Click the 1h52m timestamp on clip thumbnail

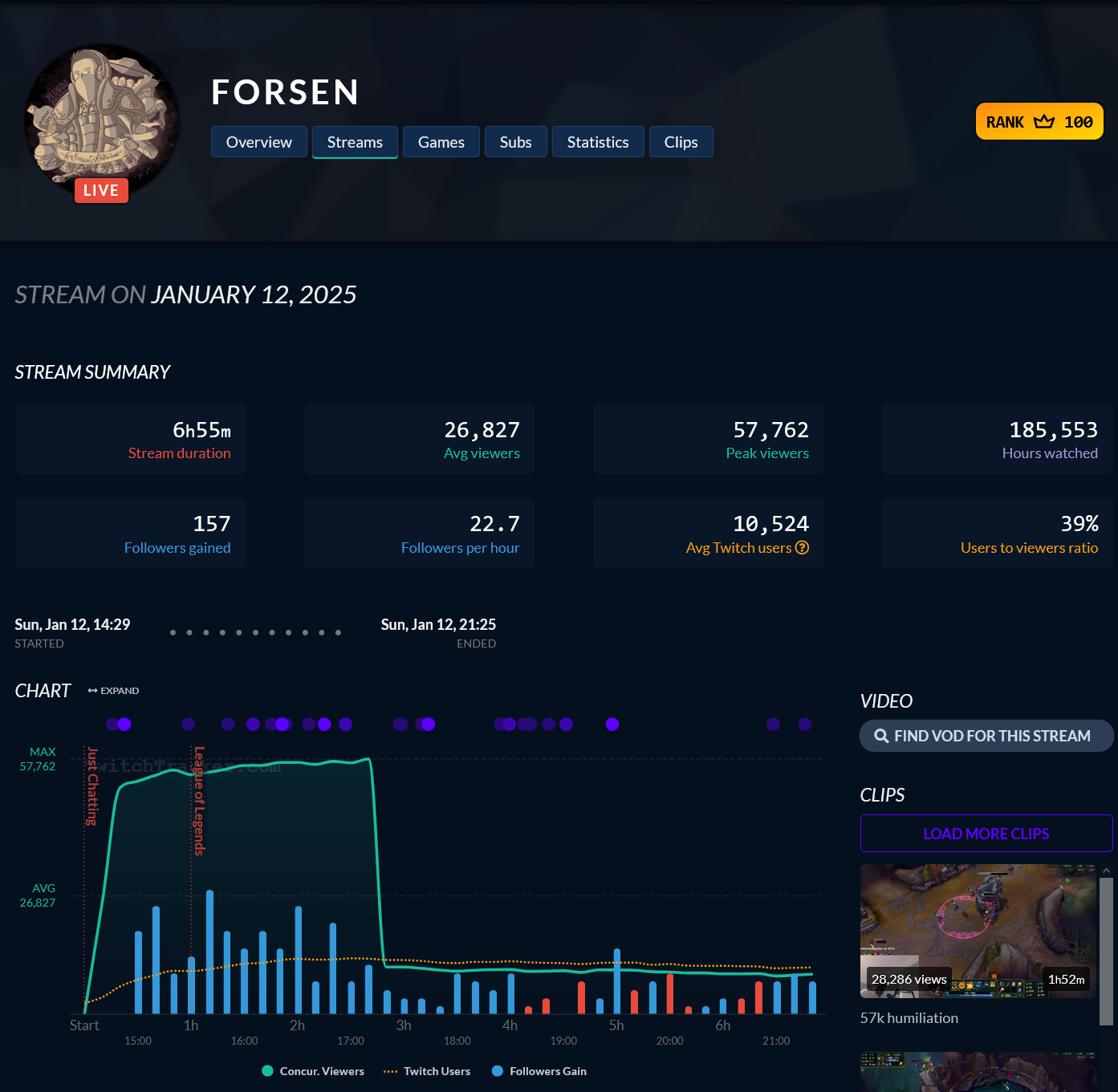click(1066, 980)
